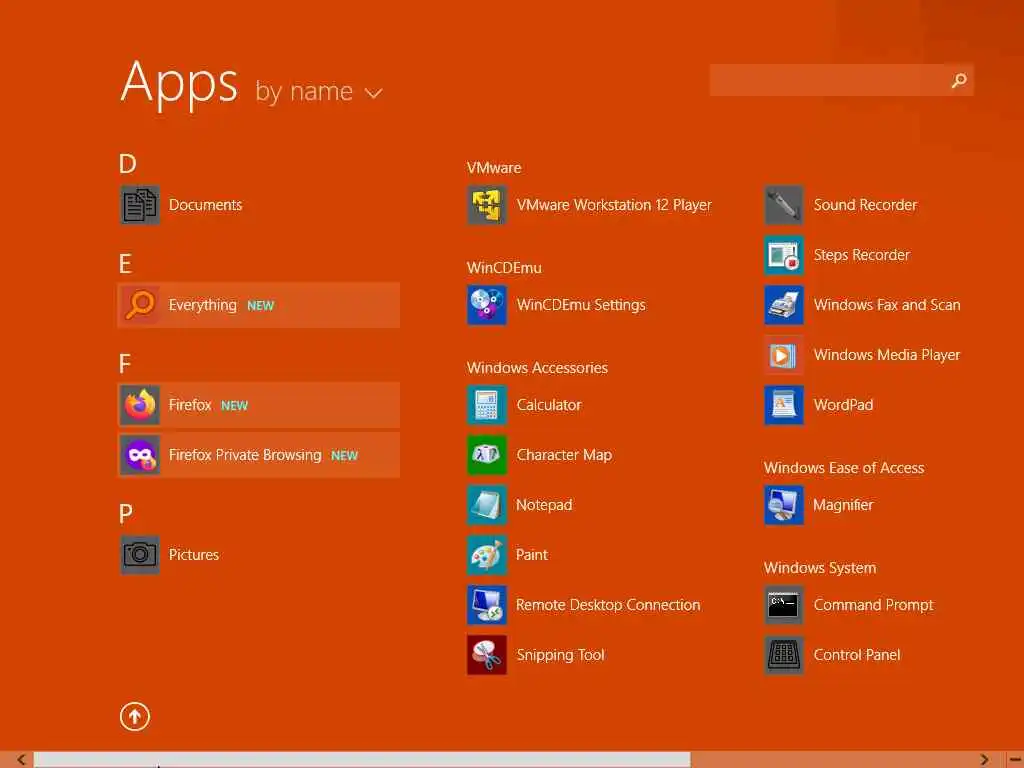Launch the Snipping Tool icon
The width and height of the screenshot is (1024, 768).
(x=487, y=655)
